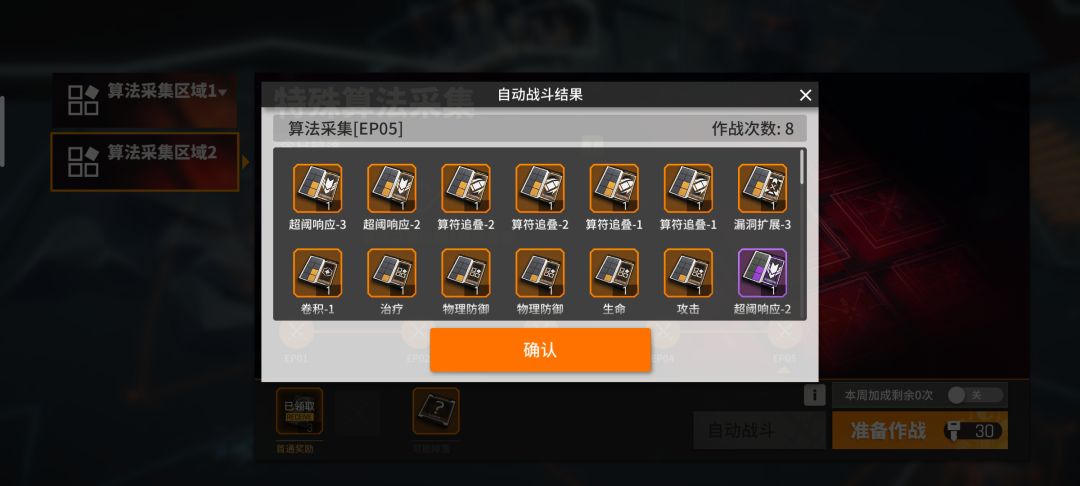Click the 攻击 algorithm icon
Screen dimensions: 1080x486
pos(689,273)
